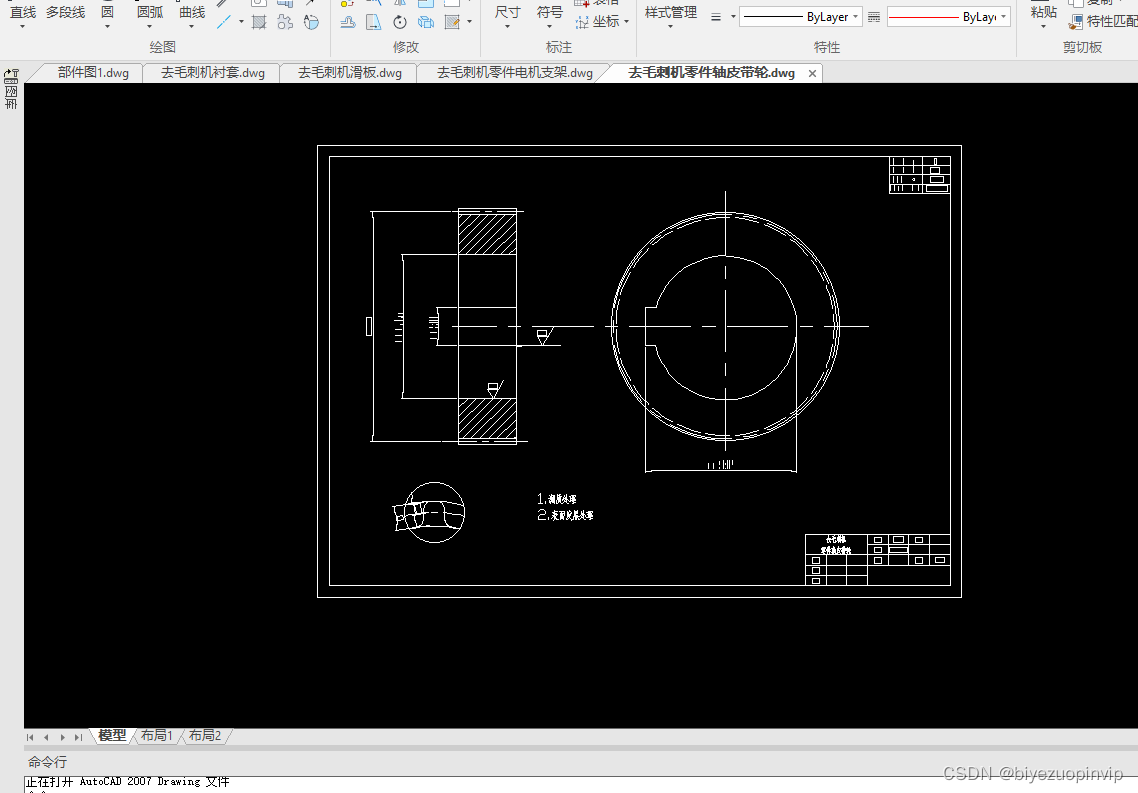Click the upper hatched section of pulley
Viewport: 1138px width, 793px height.
coord(487,233)
